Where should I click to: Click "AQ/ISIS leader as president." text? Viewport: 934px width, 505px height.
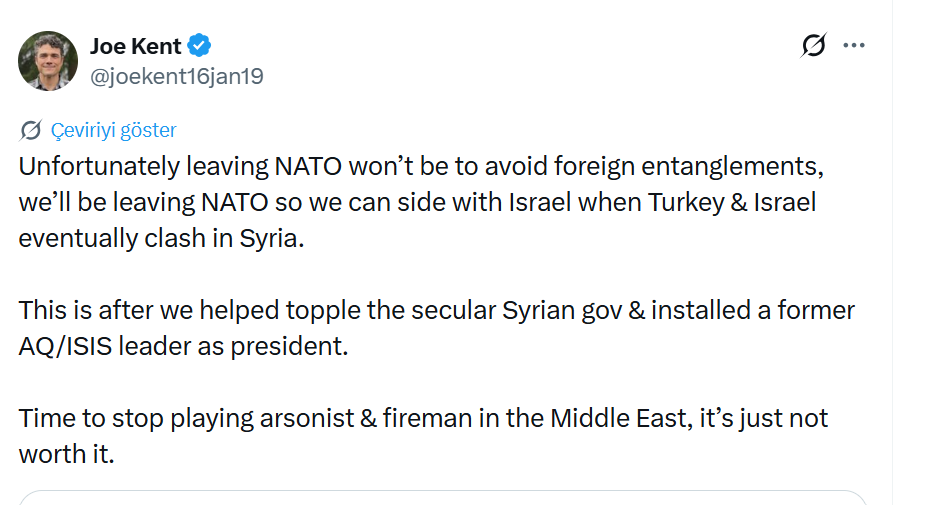click(x=183, y=346)
